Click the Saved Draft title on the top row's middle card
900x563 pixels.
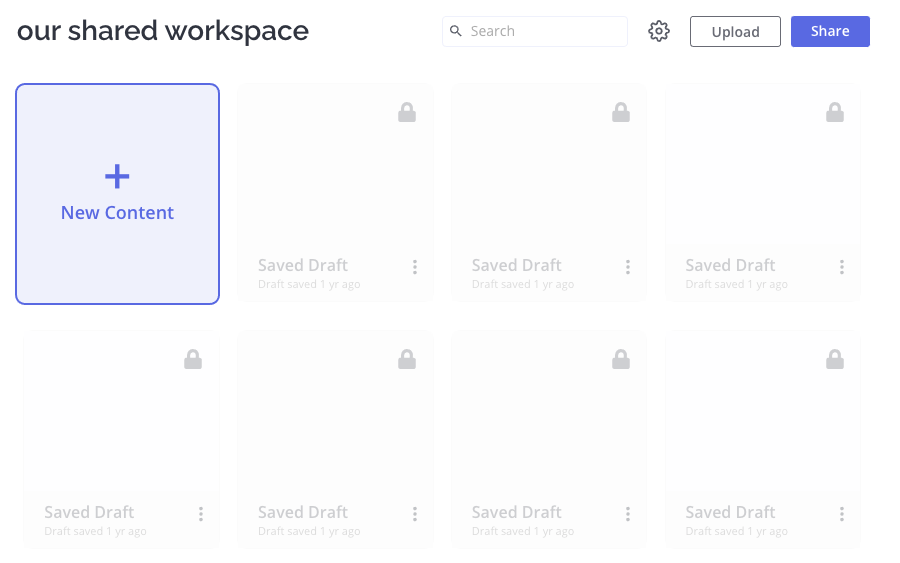click(516, 265)
